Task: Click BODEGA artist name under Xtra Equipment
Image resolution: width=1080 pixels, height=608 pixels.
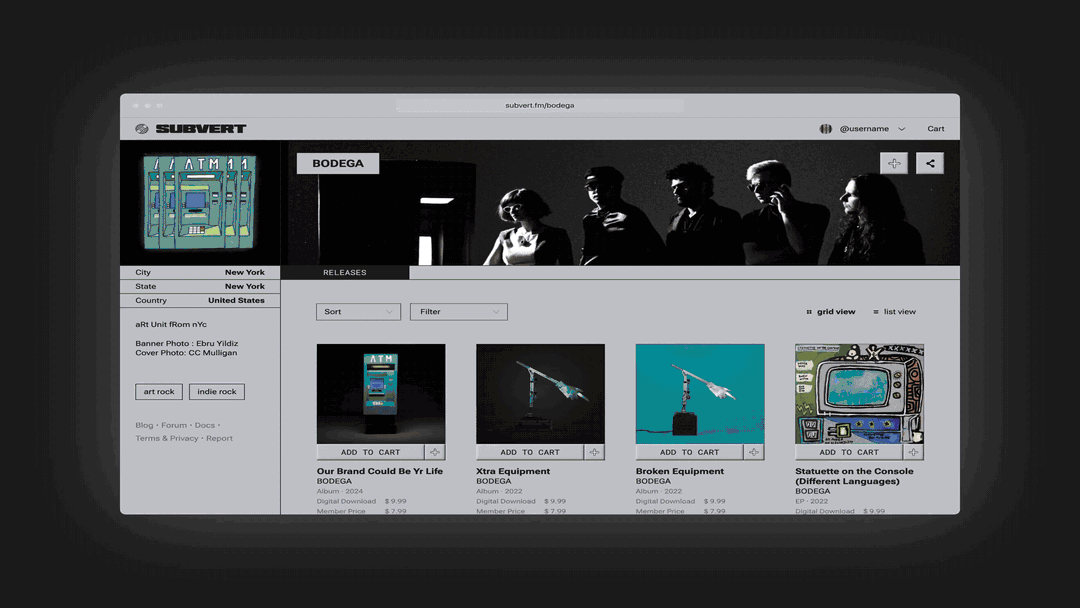Action: tap(494, 481)
